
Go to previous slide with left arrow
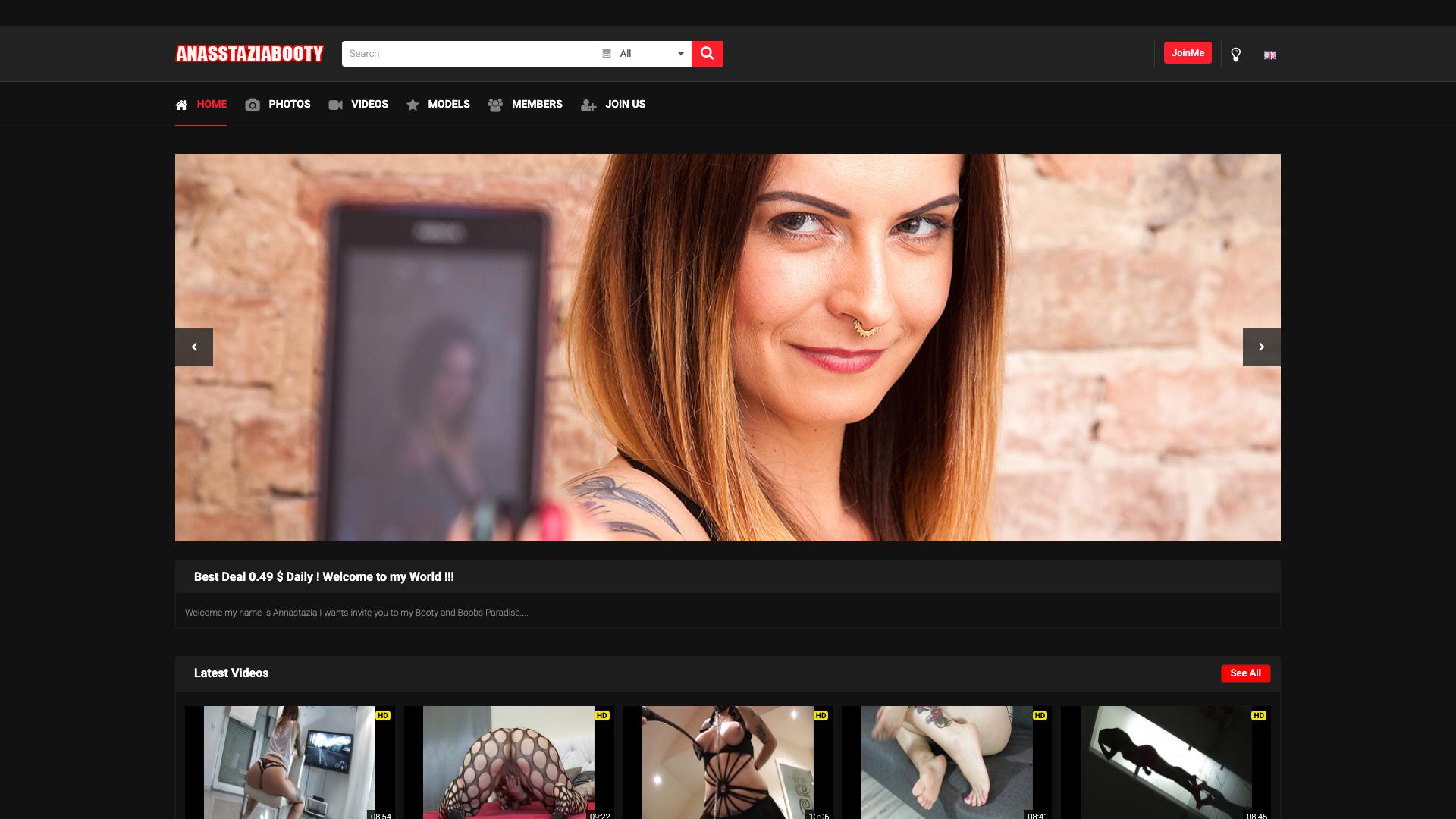[194, 347]
